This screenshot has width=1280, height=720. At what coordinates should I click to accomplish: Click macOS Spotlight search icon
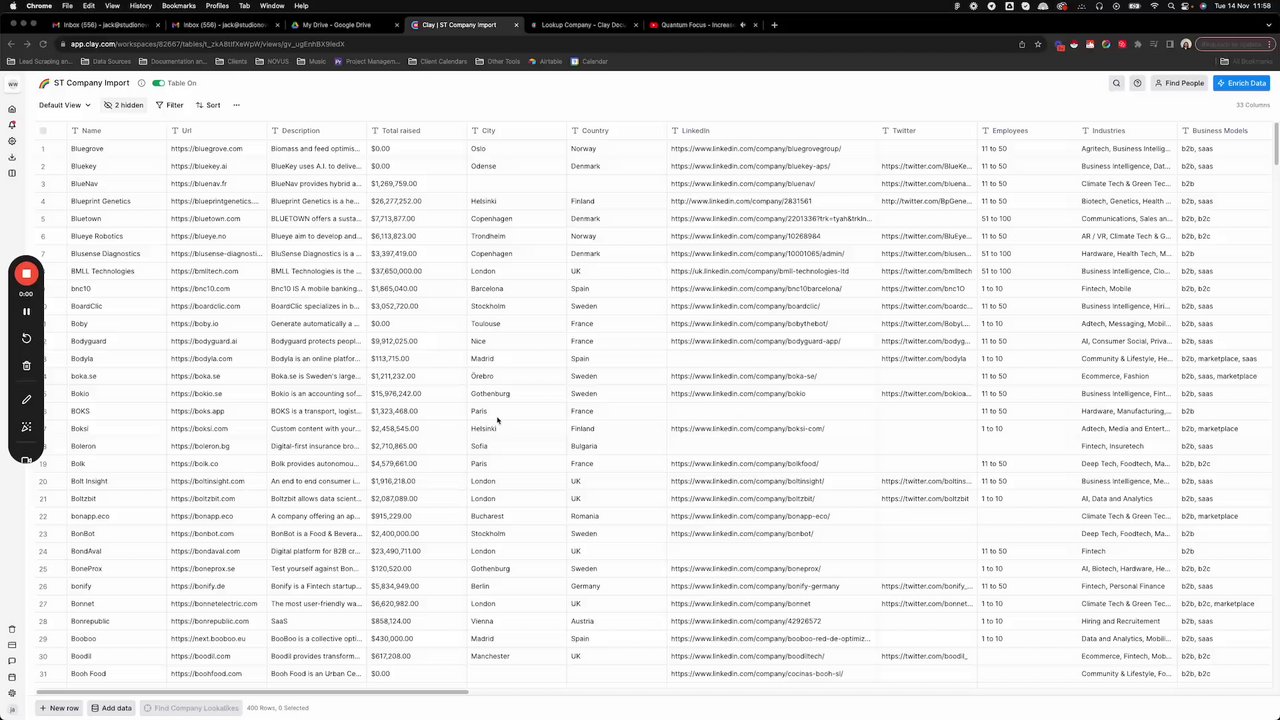[1171, 6]
